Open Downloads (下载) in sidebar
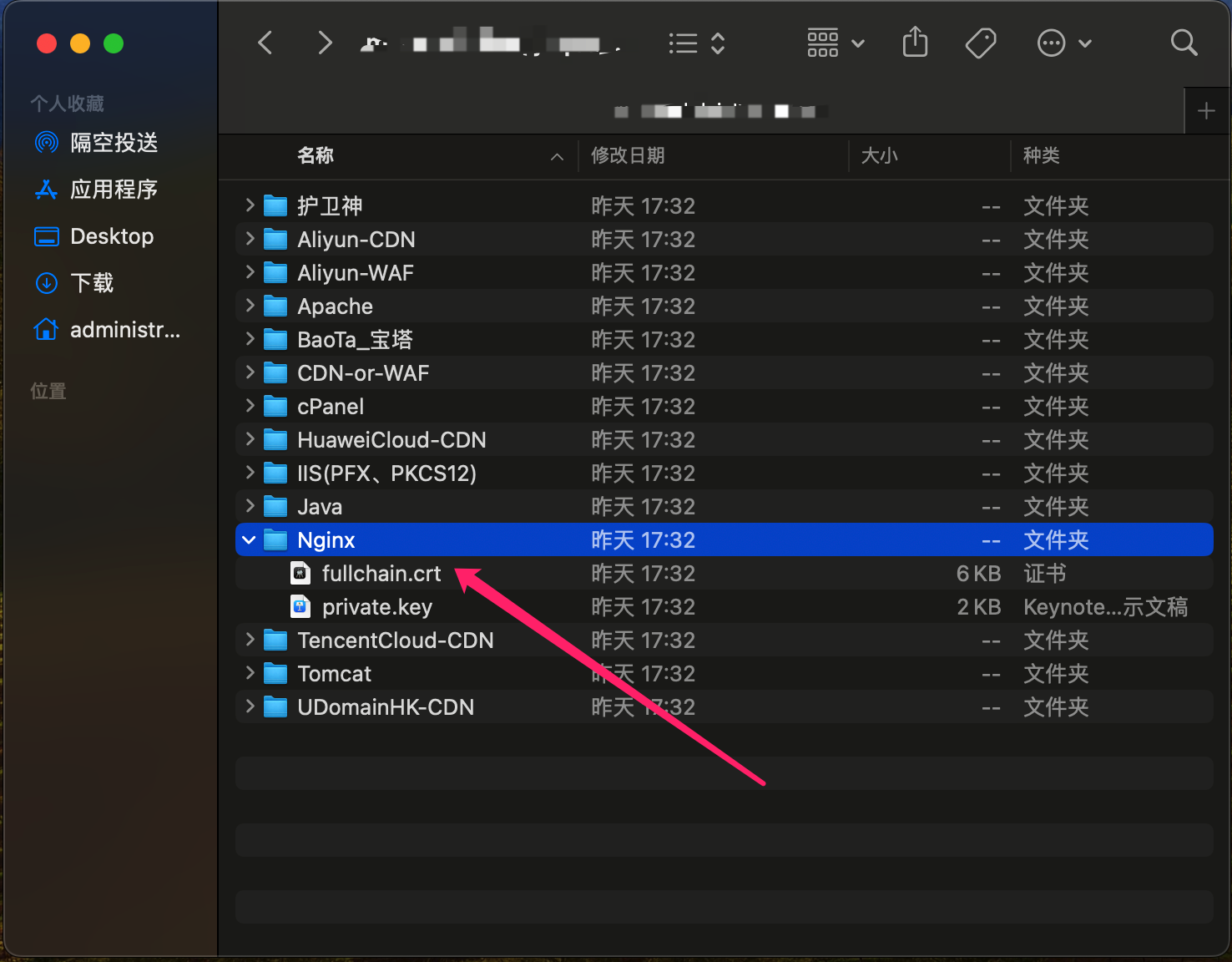1232x962 pixels. 92,283
